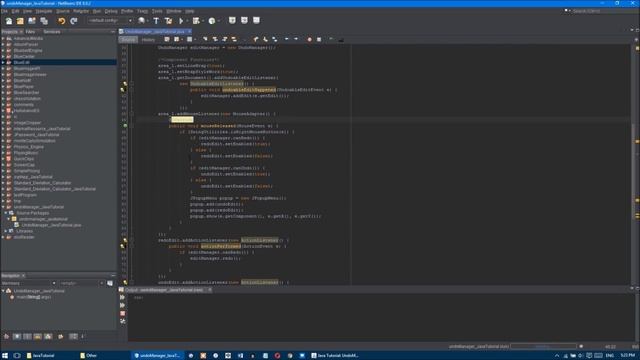The width and height of the screenshot is (640, 360).
Task: Open JavaTutorial folder in taskbar
Action: pos(40,356)
